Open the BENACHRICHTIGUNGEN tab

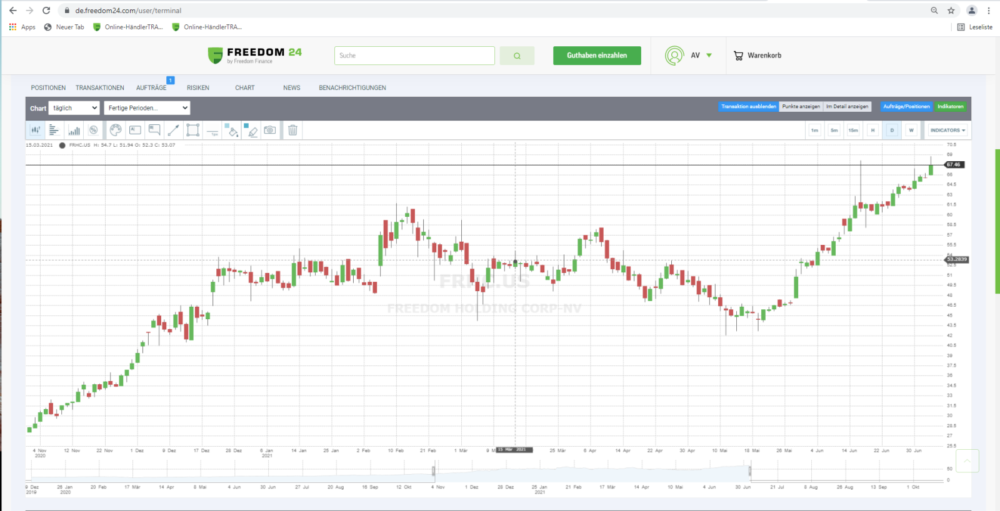click(352, 87)
